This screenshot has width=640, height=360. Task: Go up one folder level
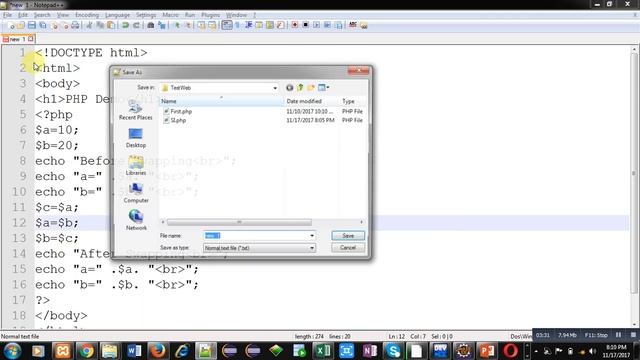(x=300, y=88)
